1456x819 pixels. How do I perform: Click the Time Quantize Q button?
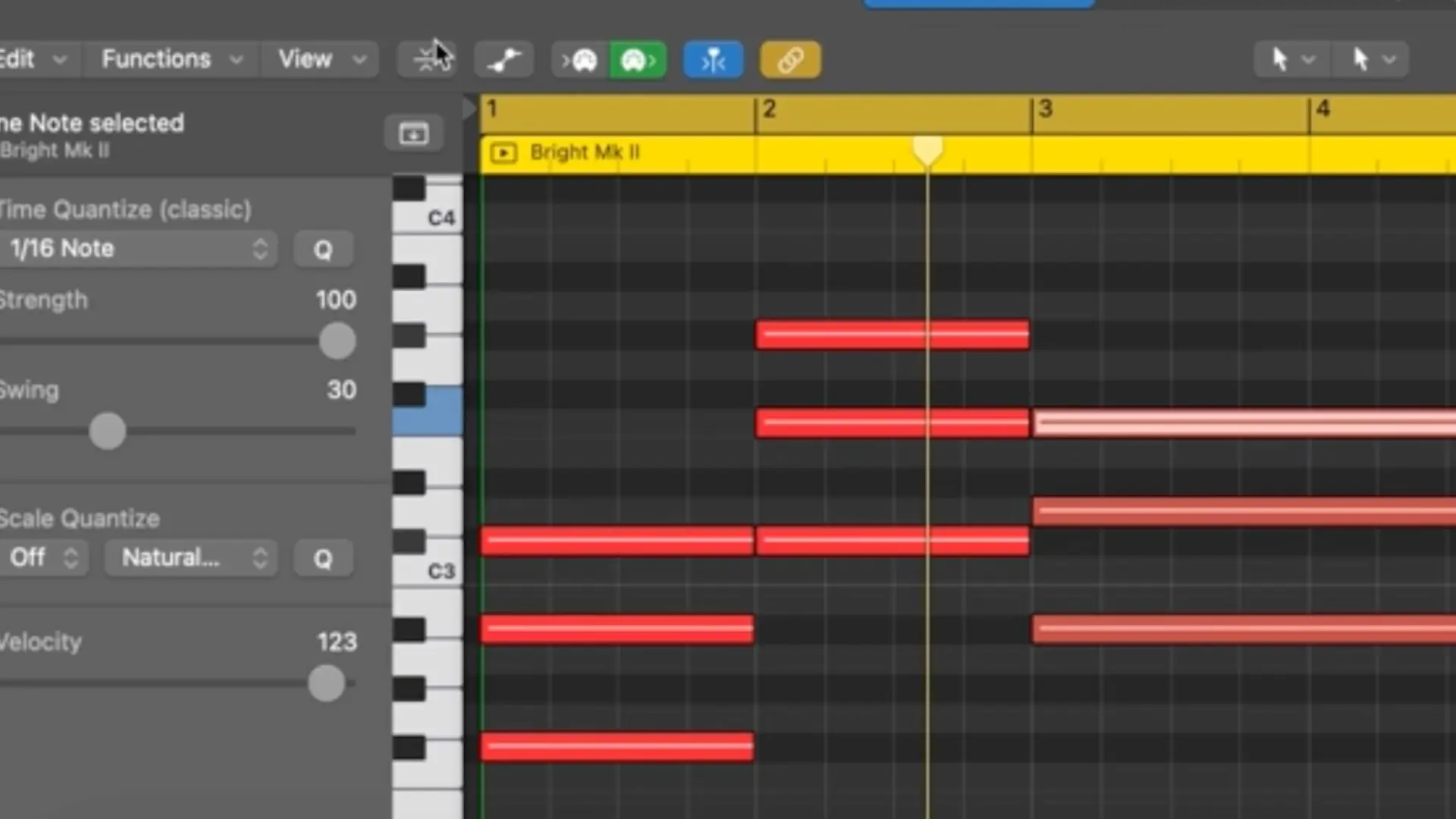[x=323, y=249]
